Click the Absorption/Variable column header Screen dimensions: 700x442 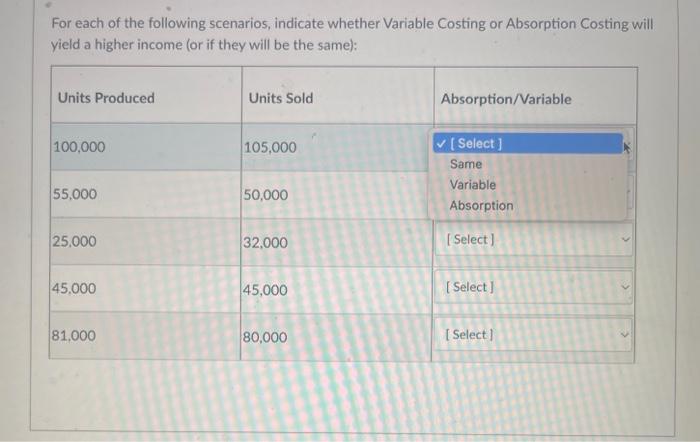coord(506,99)
